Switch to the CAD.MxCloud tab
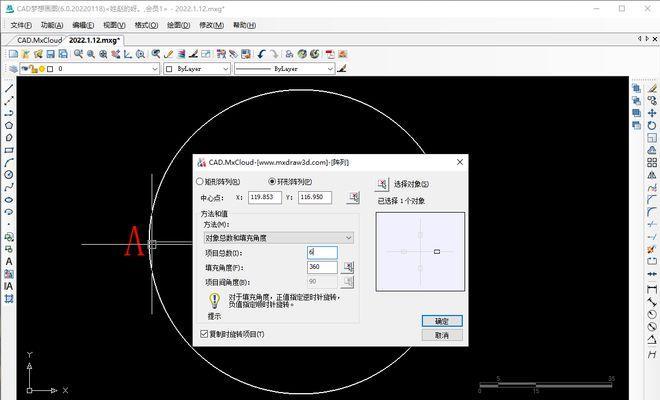660x400 pixels. [x=40, y=40]
